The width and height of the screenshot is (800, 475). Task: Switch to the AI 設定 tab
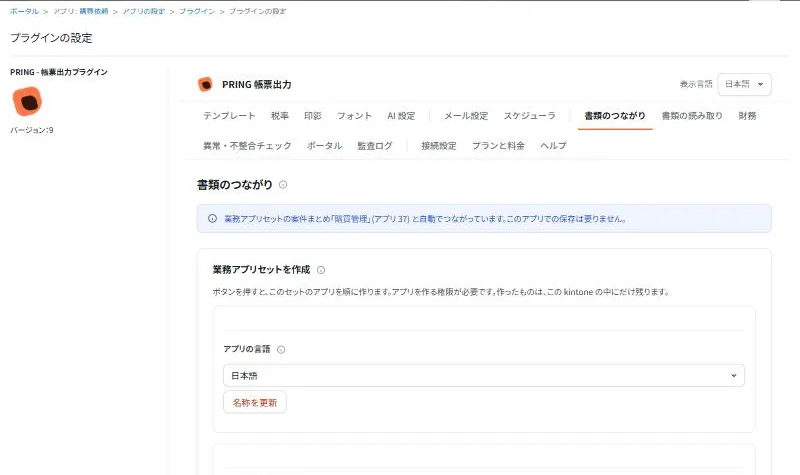click(x=401, y=116)
